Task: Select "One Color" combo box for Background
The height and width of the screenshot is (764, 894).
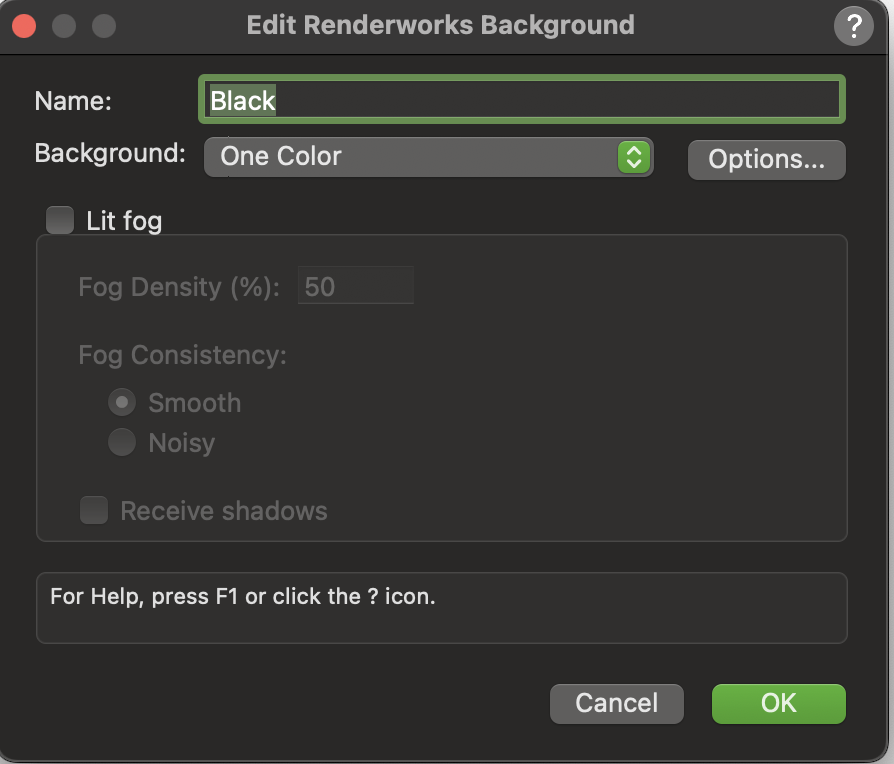Action: click(x=428, y=157)
